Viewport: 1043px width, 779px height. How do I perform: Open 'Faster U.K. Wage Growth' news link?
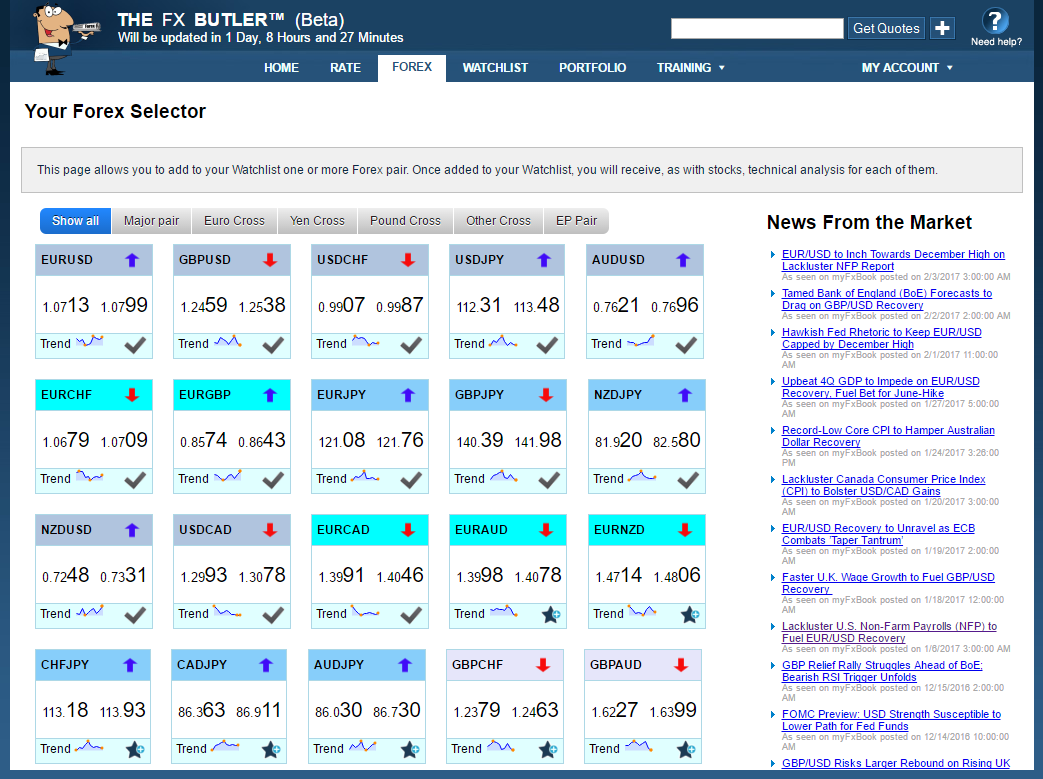pos(888,583)
